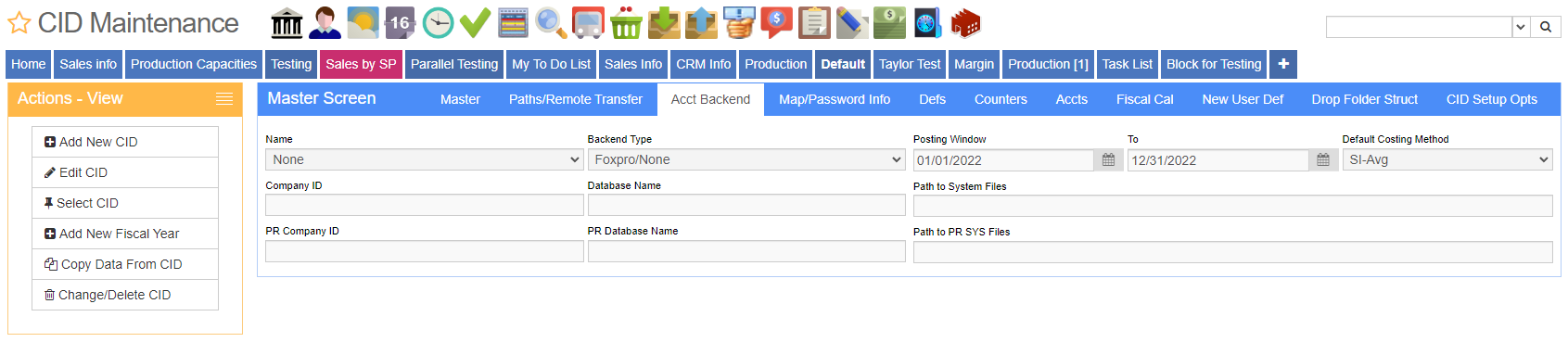
Task: Click the red factory icon
Action: pos(965,23)
